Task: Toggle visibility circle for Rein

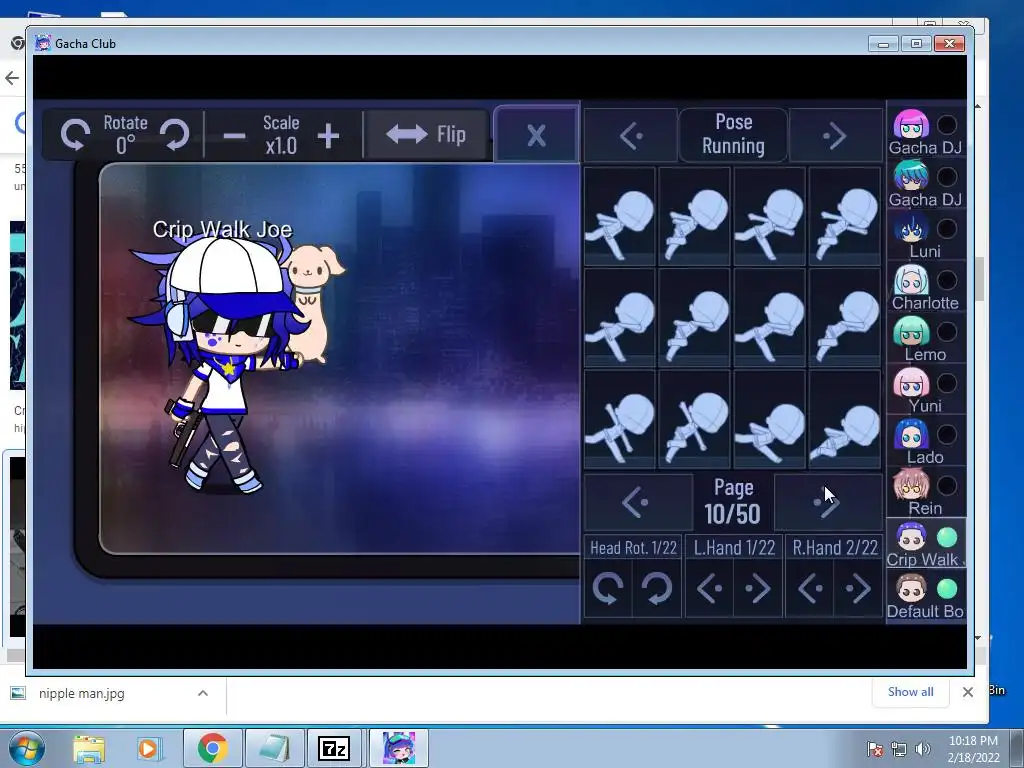Action: coord(947,486)
